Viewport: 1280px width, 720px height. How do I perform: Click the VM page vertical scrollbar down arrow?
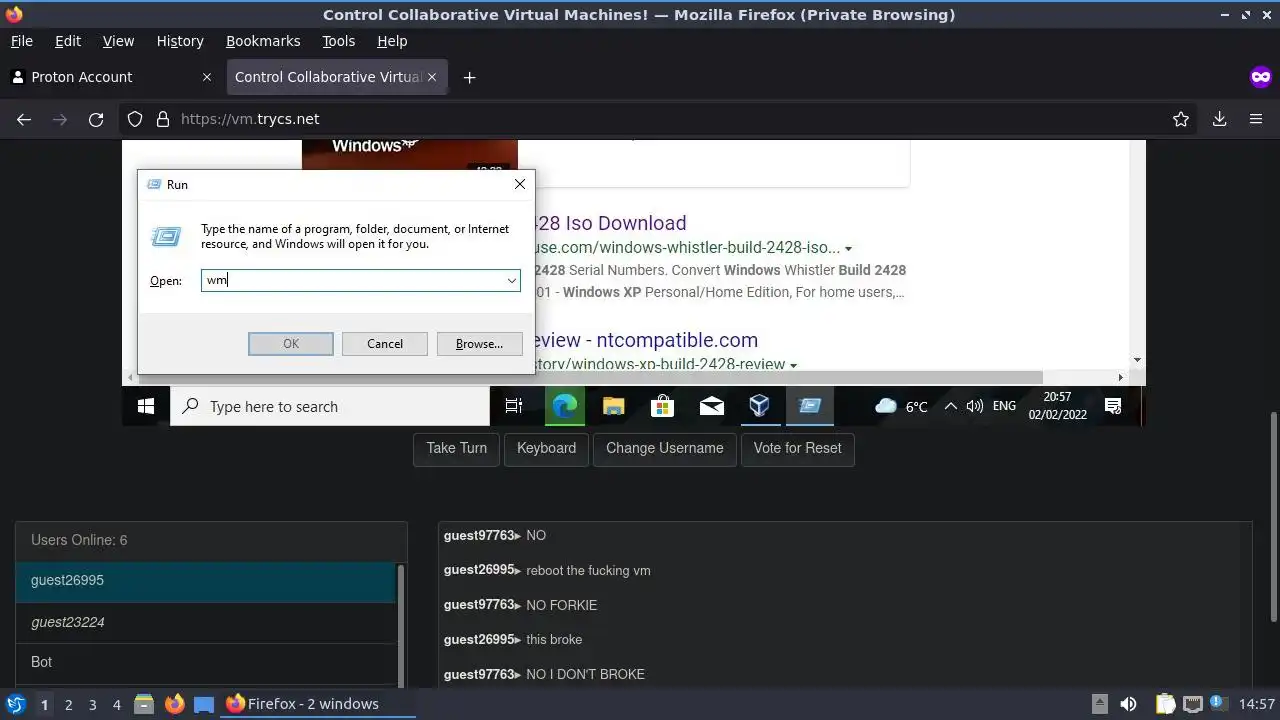pos(1137,360)
